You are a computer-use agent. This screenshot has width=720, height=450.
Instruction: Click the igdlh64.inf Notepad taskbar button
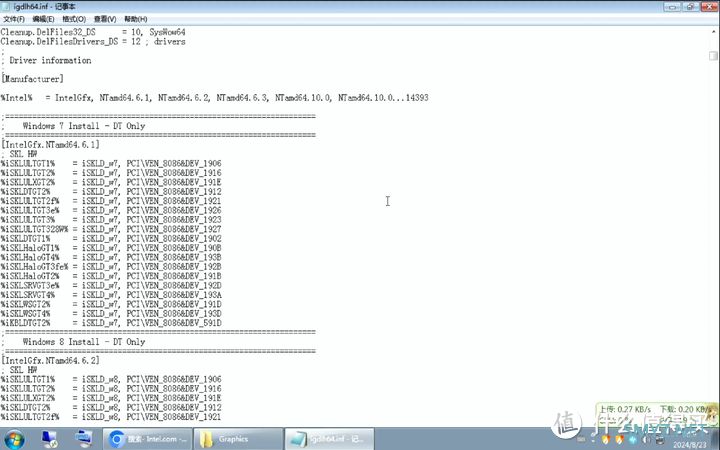[x=329, y=439]
